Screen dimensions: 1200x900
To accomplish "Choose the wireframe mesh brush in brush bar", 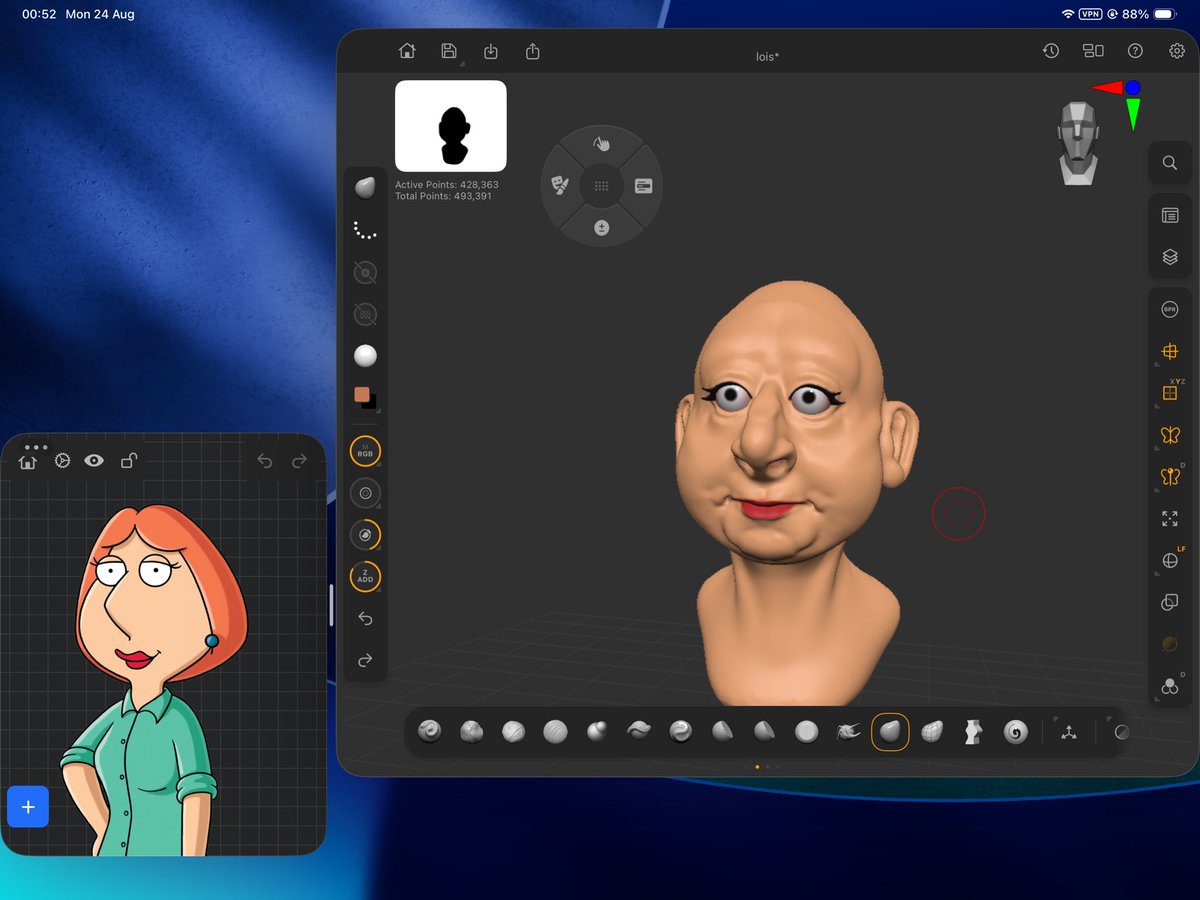I will pos(933,732).
